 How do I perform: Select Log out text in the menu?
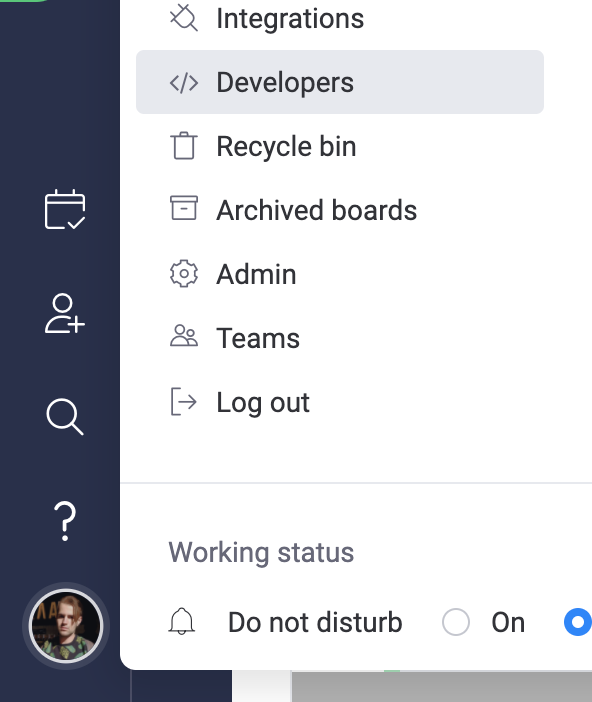click(x=263, y=403)
